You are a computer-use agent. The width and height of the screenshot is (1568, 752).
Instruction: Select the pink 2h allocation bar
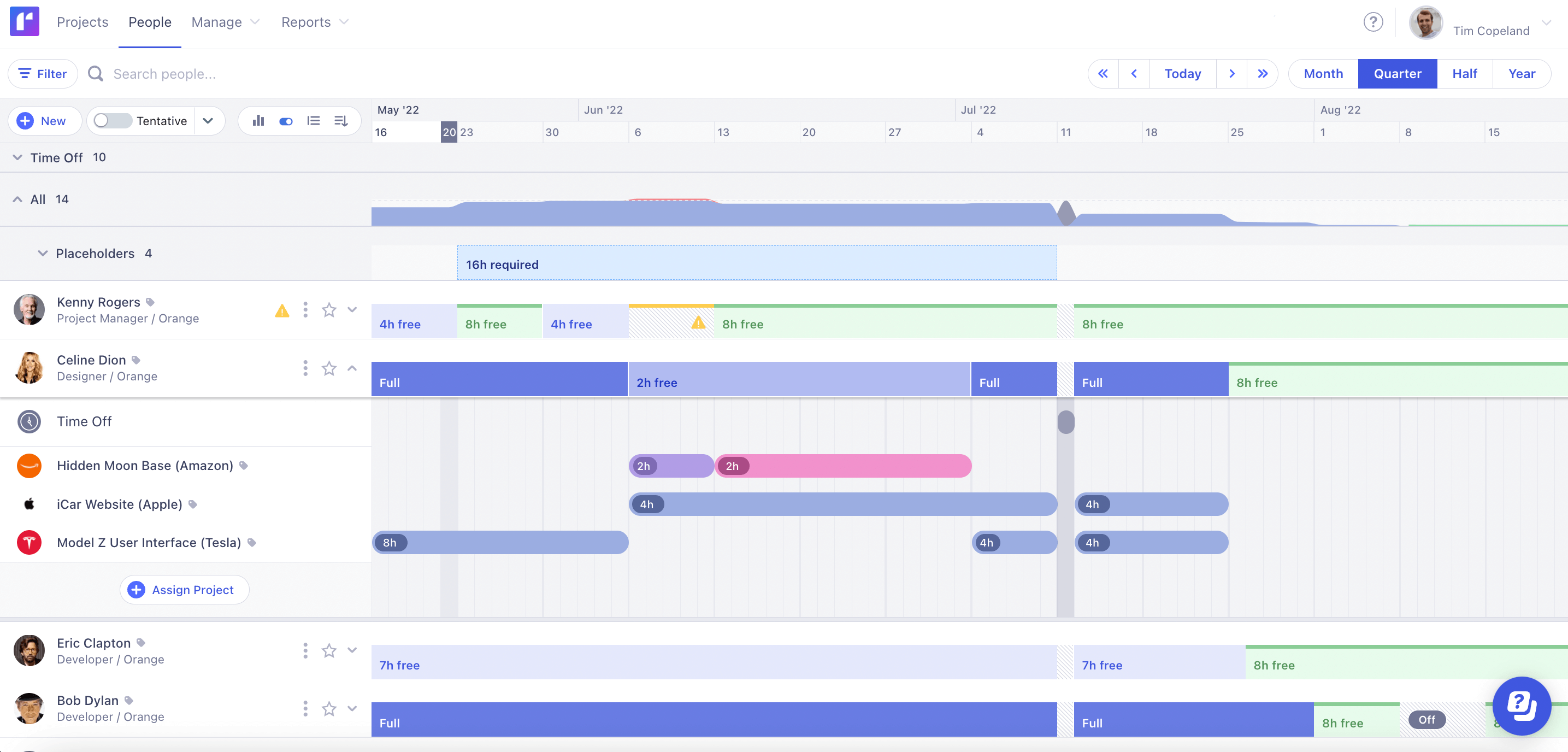click(x=843, y=466)
